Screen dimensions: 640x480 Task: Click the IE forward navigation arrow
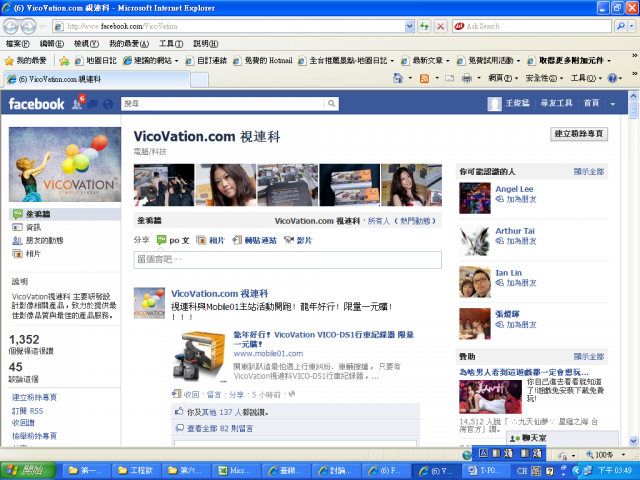[x=28, y=27]
